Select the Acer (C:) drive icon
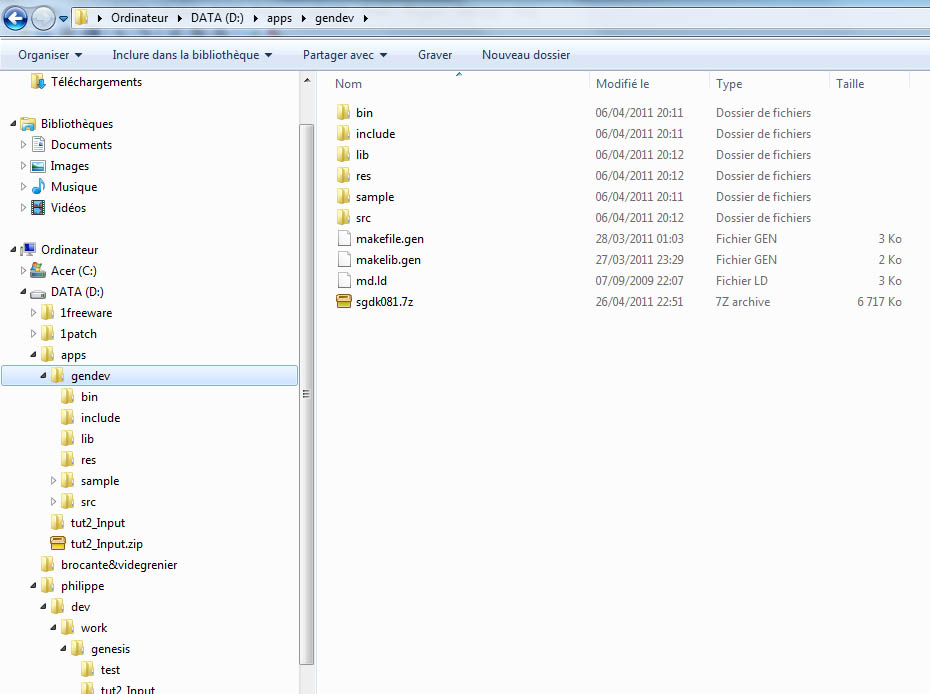This screenshot has width=930, height=694. tap(38, 271)
